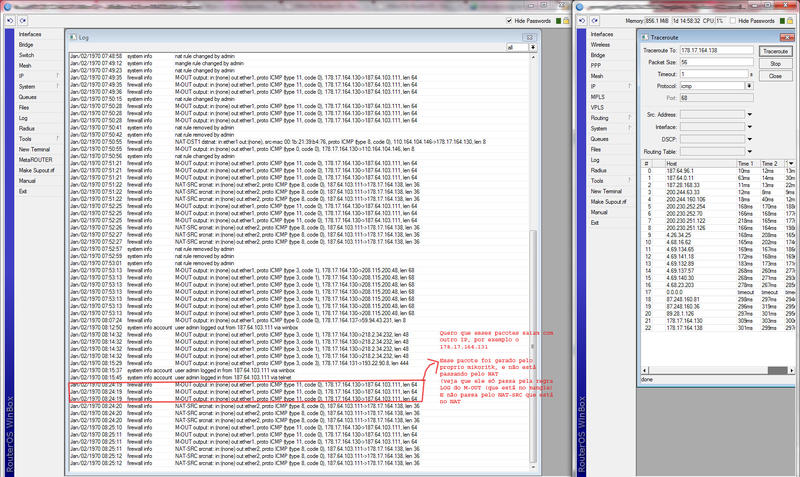Open IP submenu in left WinBox sidebar
800x477 pixels.
coord(39,76)
